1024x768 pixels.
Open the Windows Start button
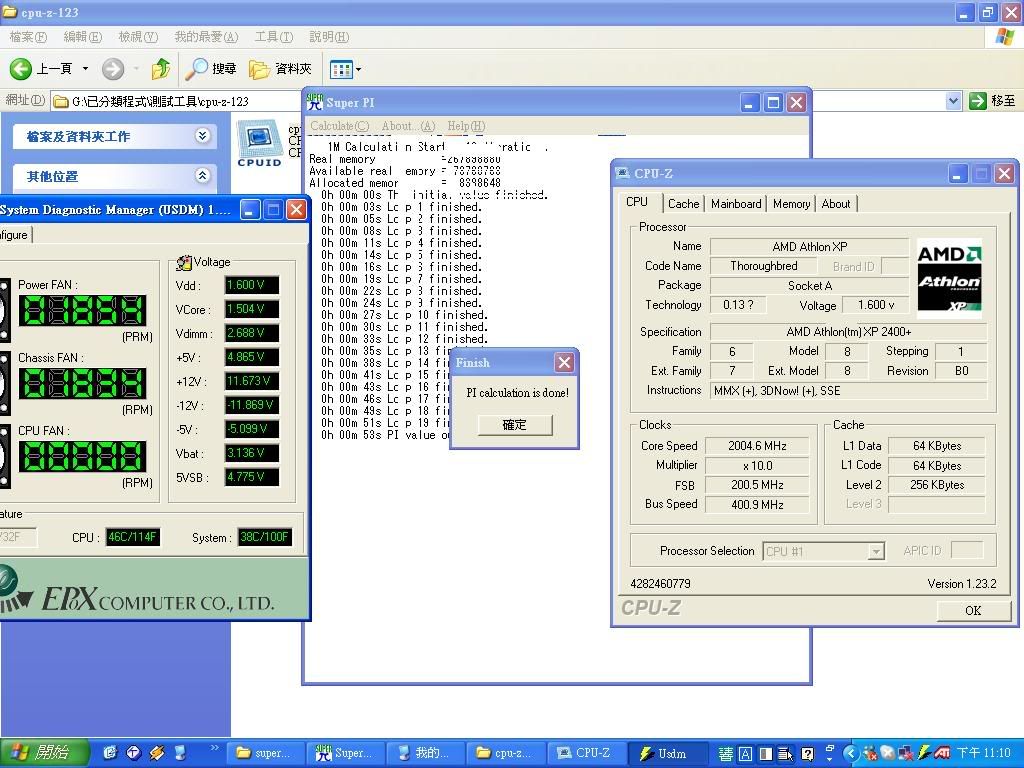pyautogui.click(x=44, y=753)
